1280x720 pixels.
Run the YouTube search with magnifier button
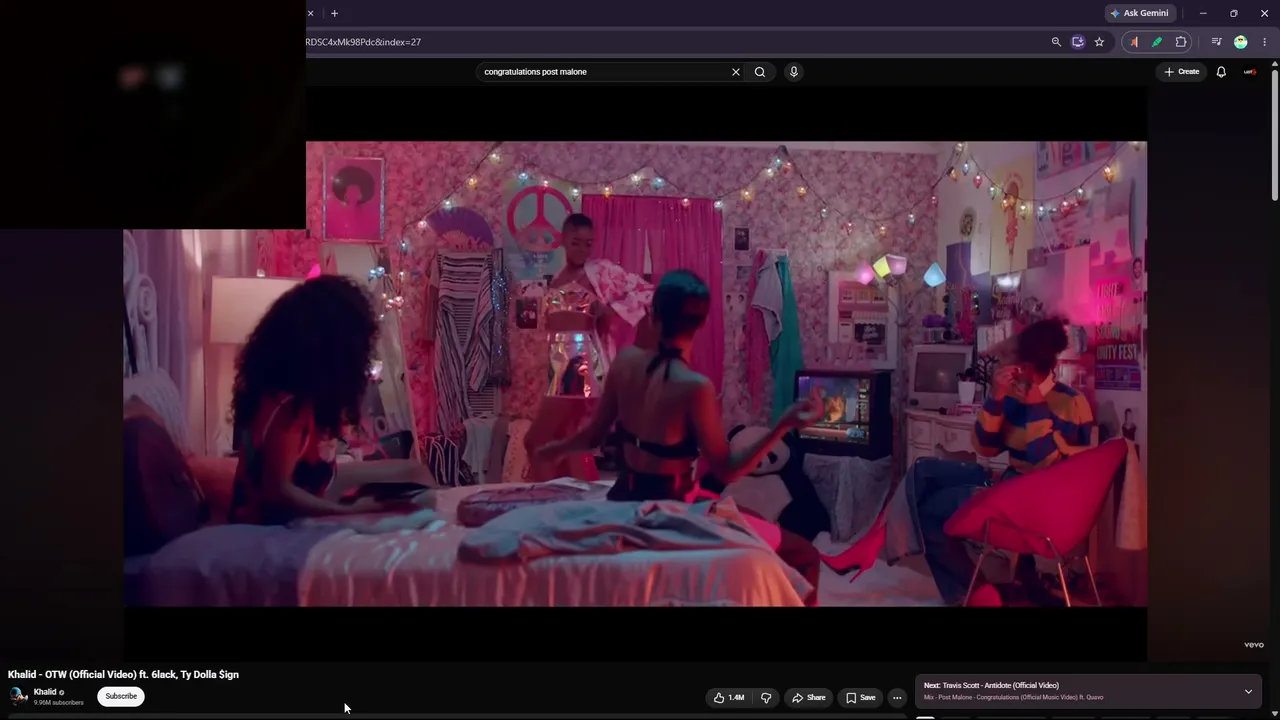[760, 72]
